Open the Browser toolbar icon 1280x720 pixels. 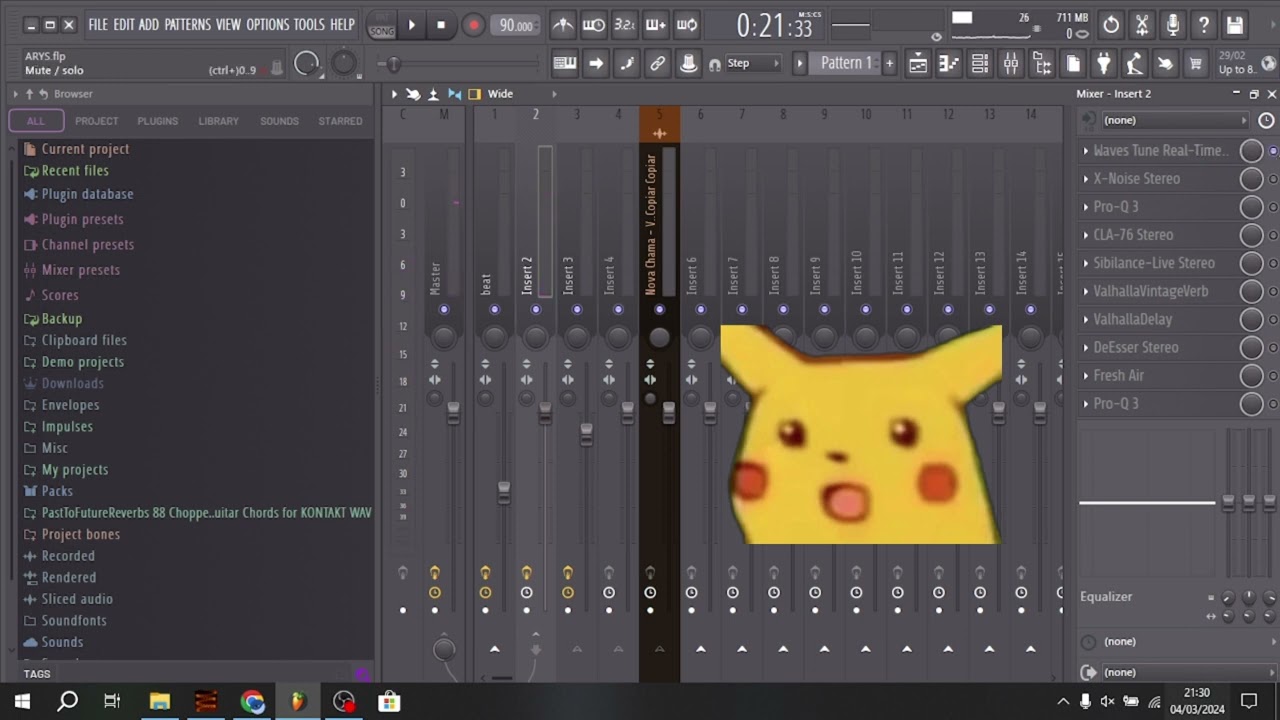(1042, 64)
